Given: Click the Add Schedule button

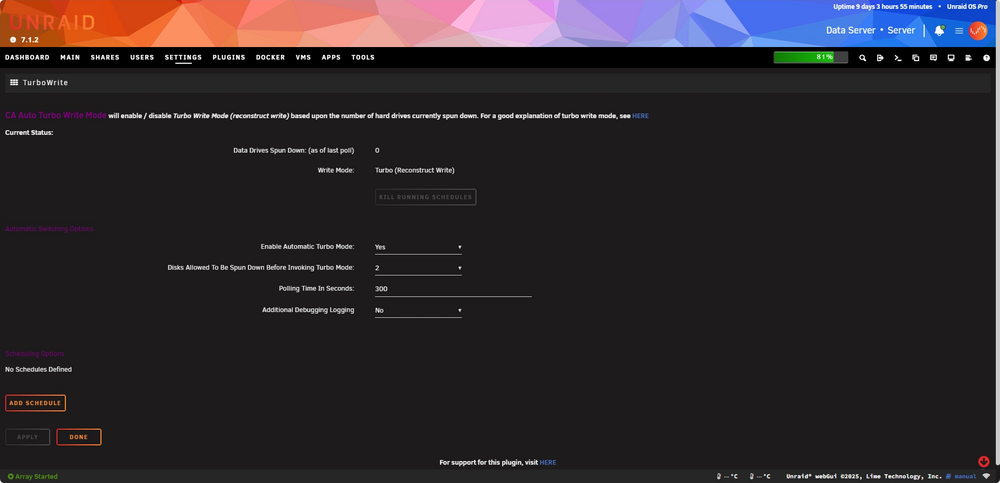Looking at the screenshot, I should [x=35, y=403].
